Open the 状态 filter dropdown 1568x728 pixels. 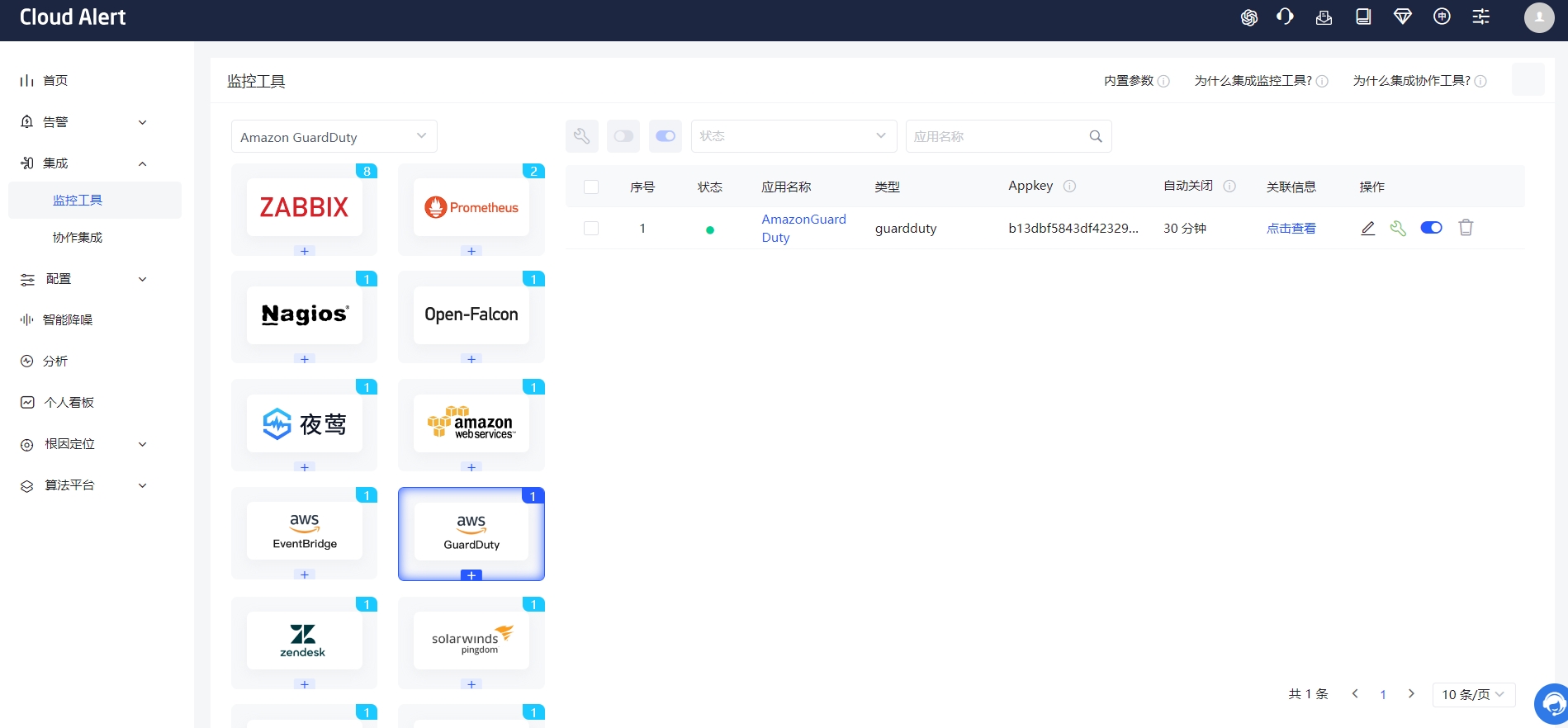pos(794,136)
